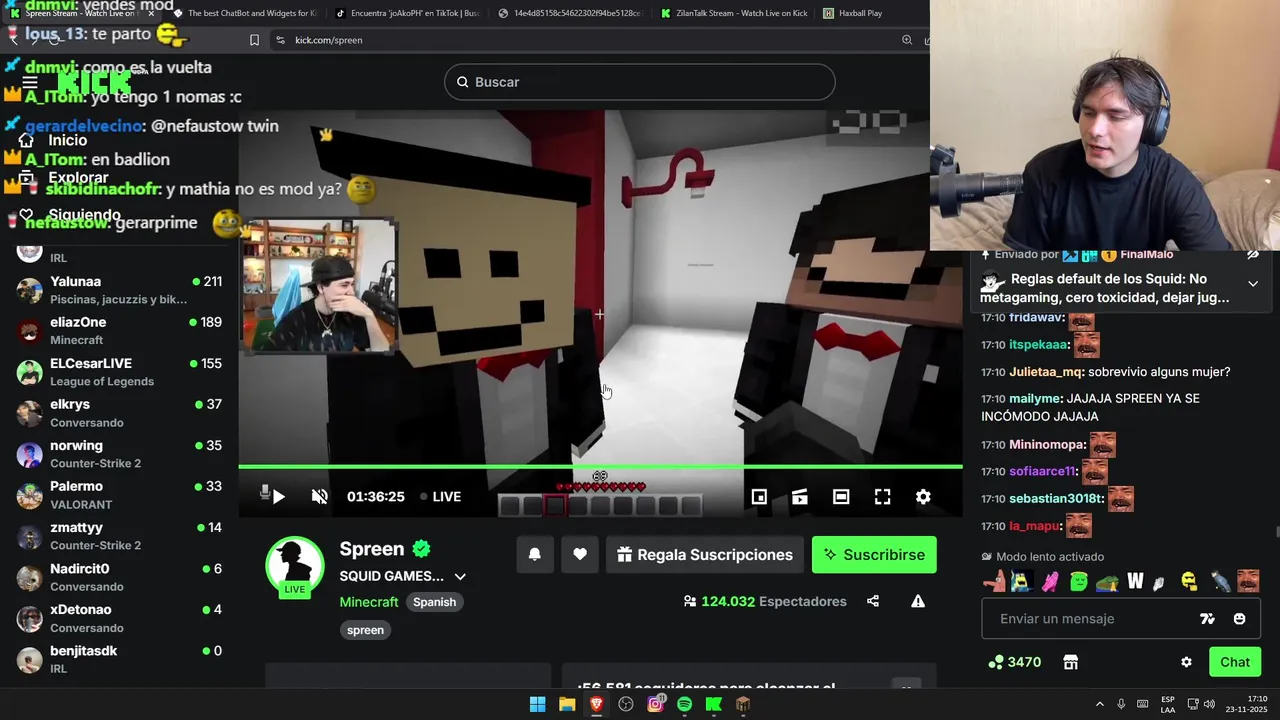This screenshot has height=720, width=1280.
Task: Expand the SQUID GAMES stream title
Action: pos(460,577)
